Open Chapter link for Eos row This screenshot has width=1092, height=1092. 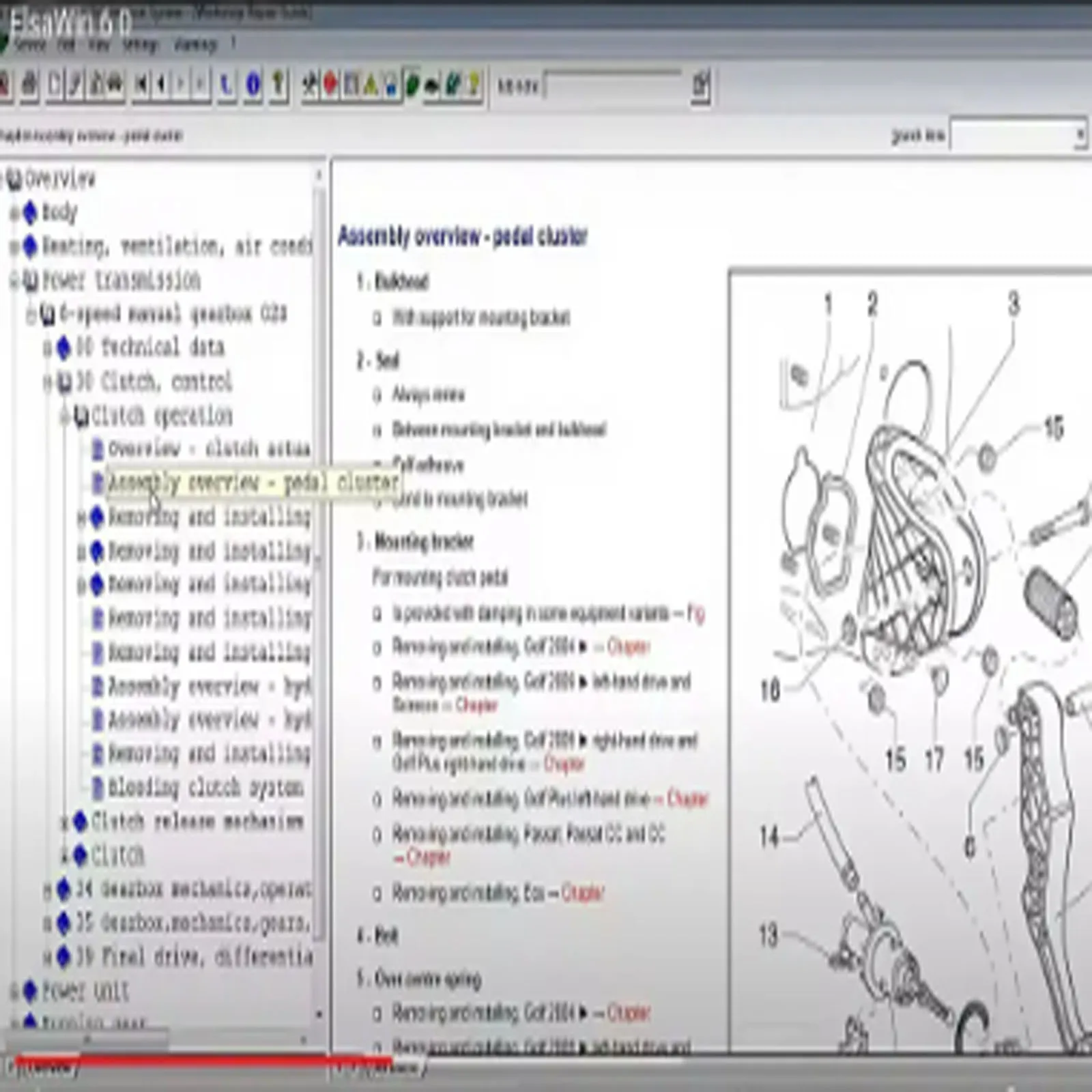(583, 893)
